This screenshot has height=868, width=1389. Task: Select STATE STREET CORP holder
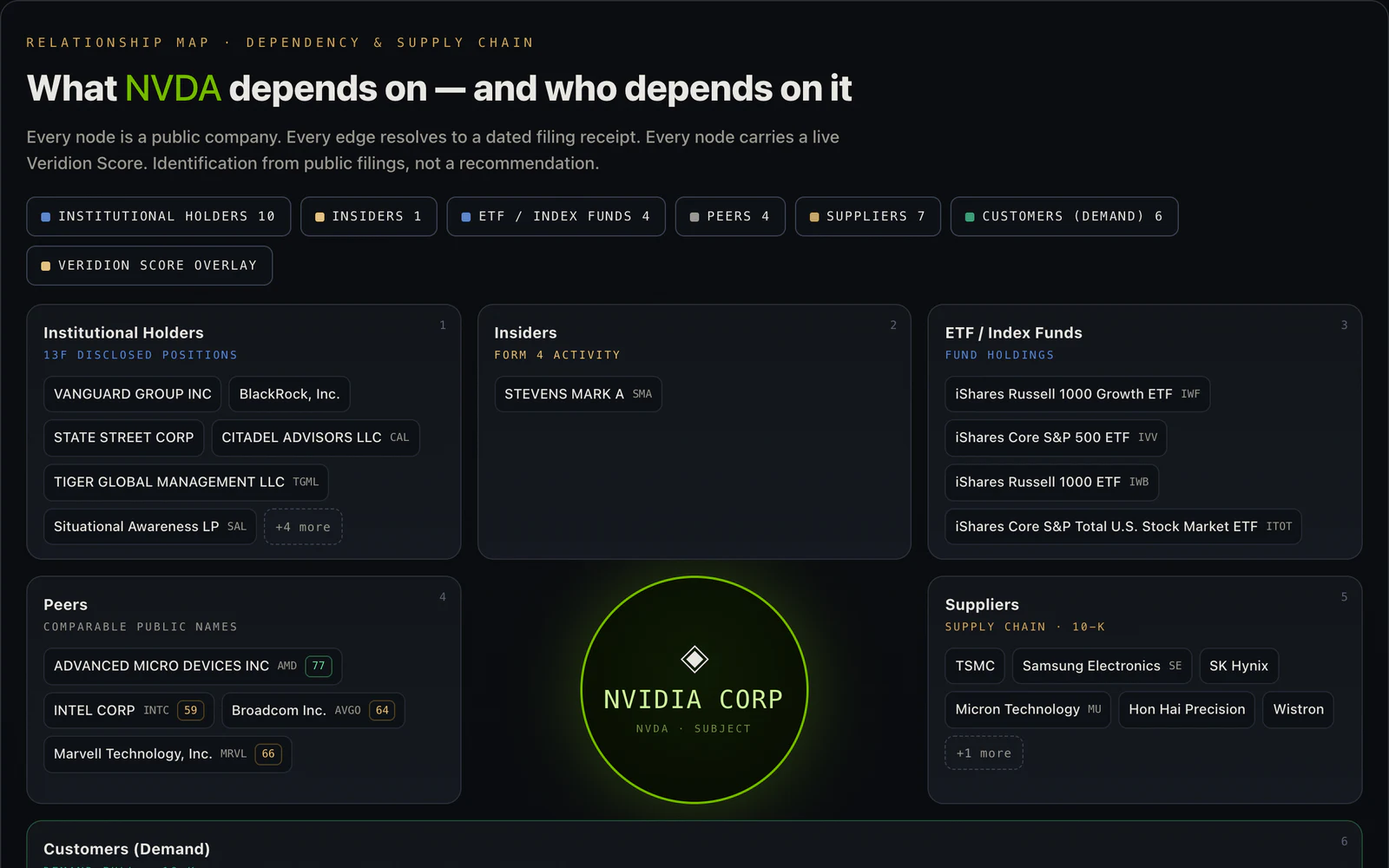click(124, 437)
